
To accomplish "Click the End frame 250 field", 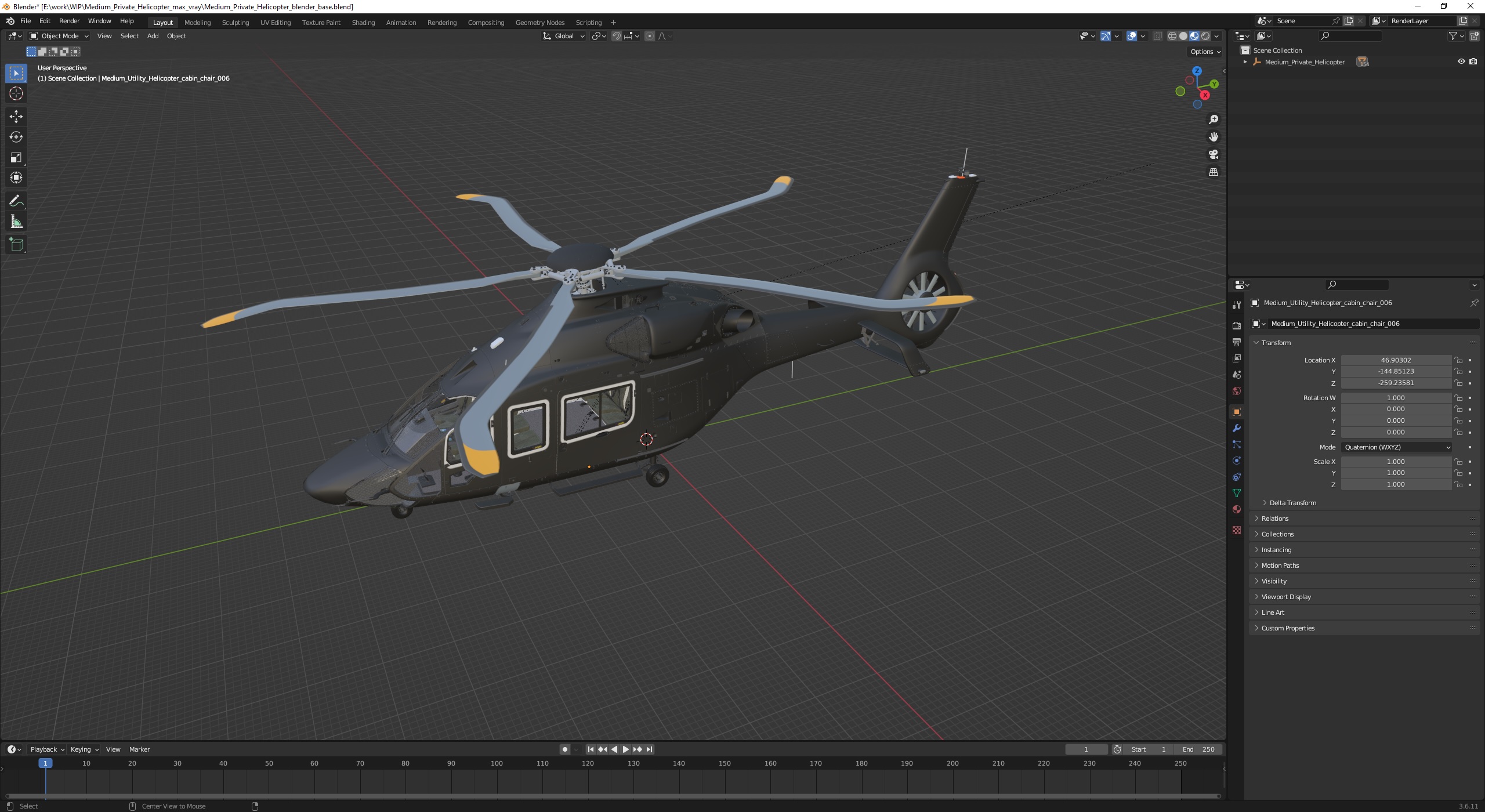I will [x=1198, y=749].
